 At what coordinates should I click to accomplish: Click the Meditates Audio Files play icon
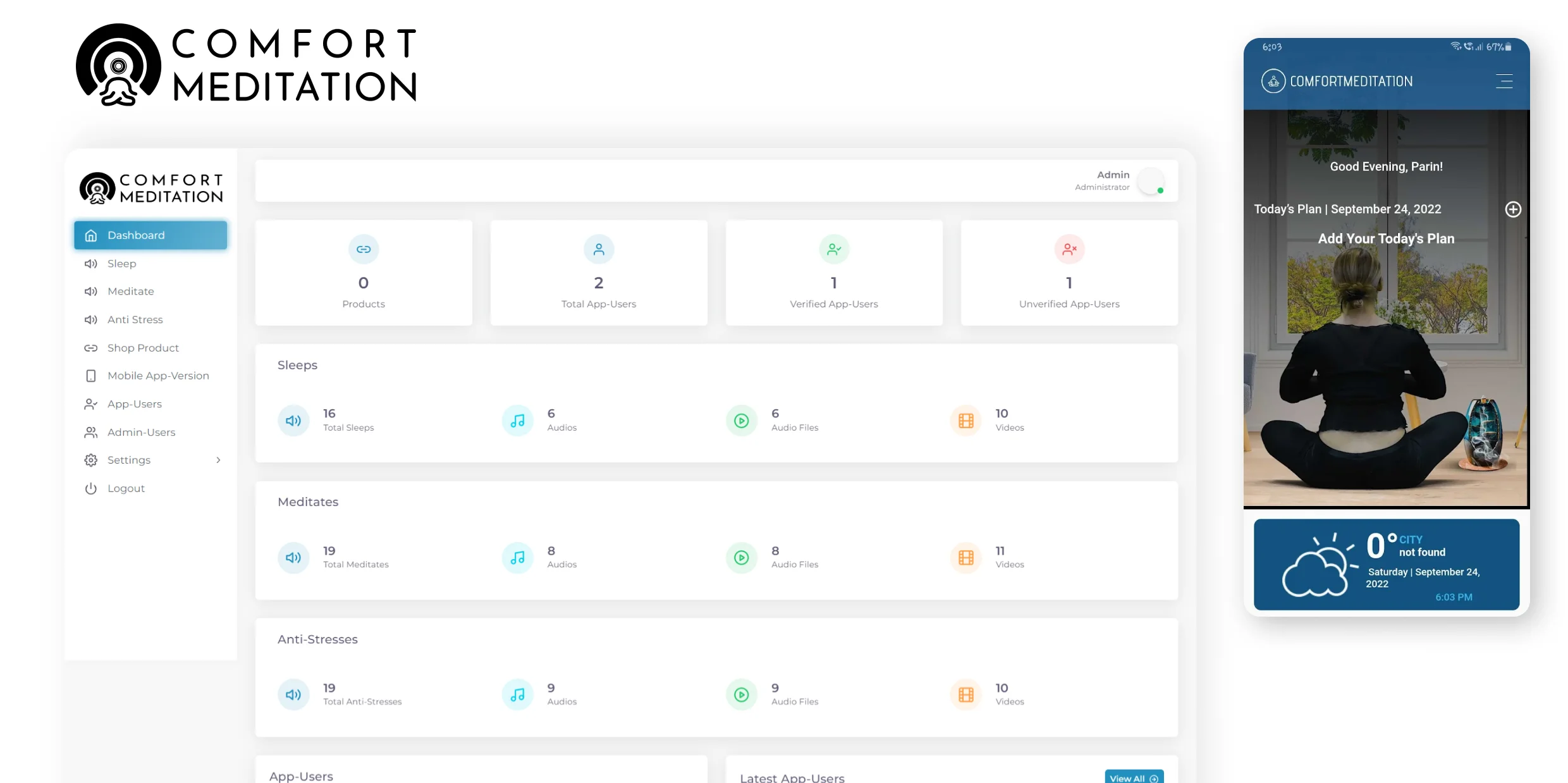(x=741, y=558)
